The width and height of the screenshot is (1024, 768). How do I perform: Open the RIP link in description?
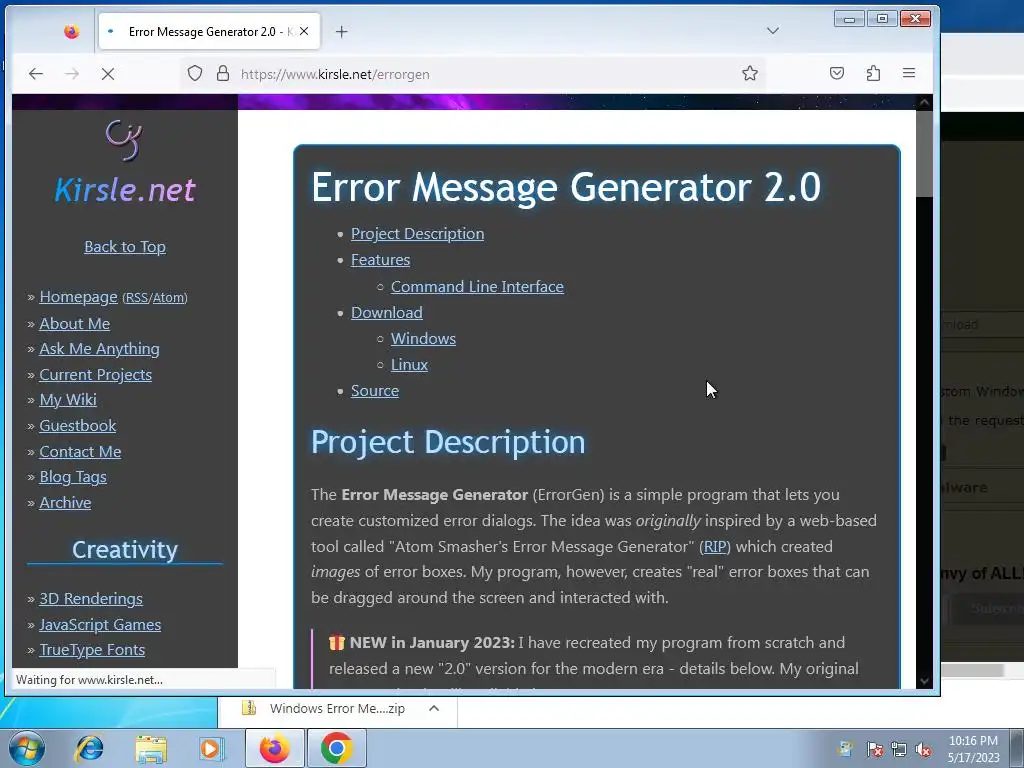click(714, 547)
